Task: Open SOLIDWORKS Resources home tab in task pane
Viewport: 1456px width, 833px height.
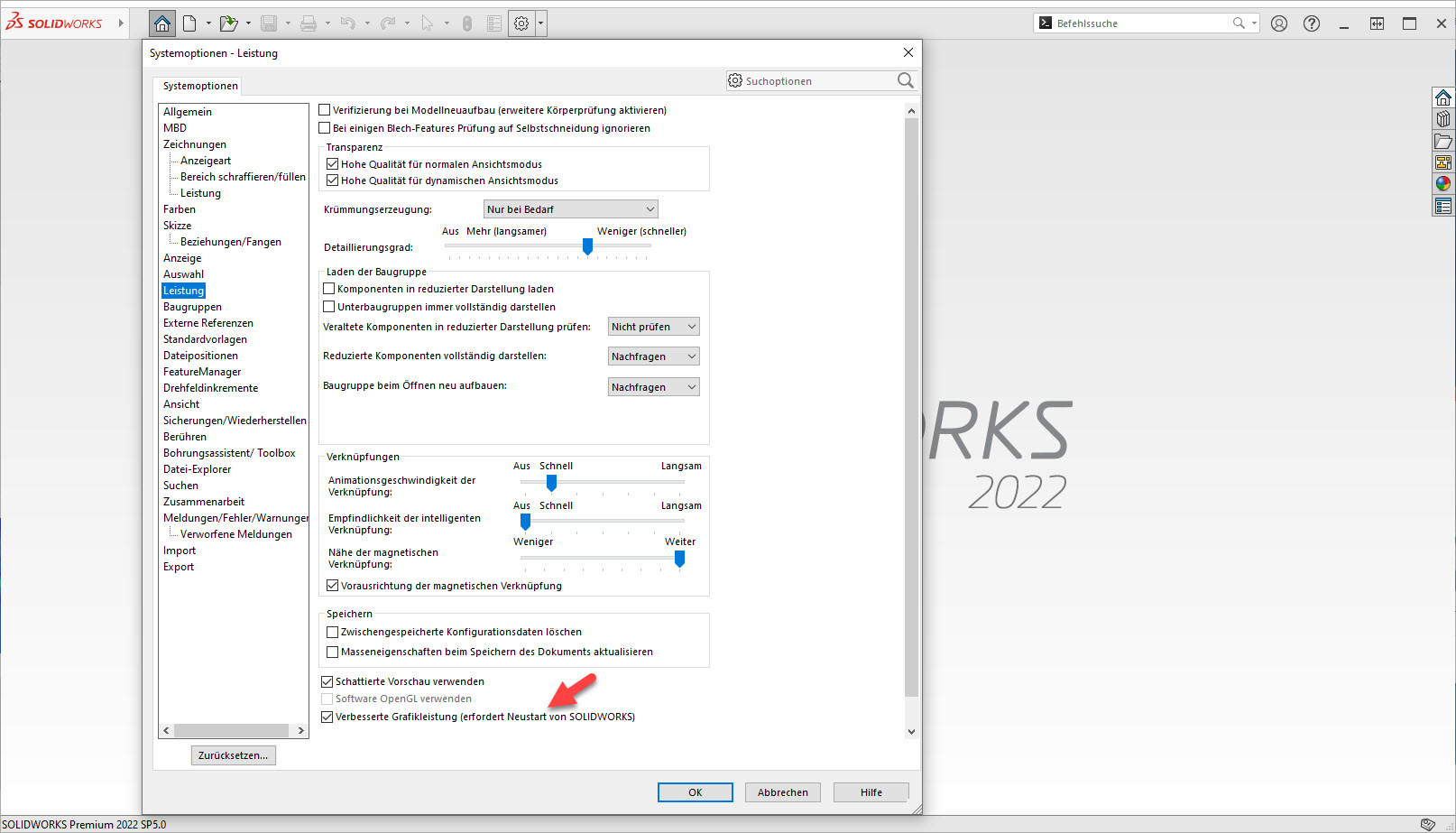Action: [1443, 97]
